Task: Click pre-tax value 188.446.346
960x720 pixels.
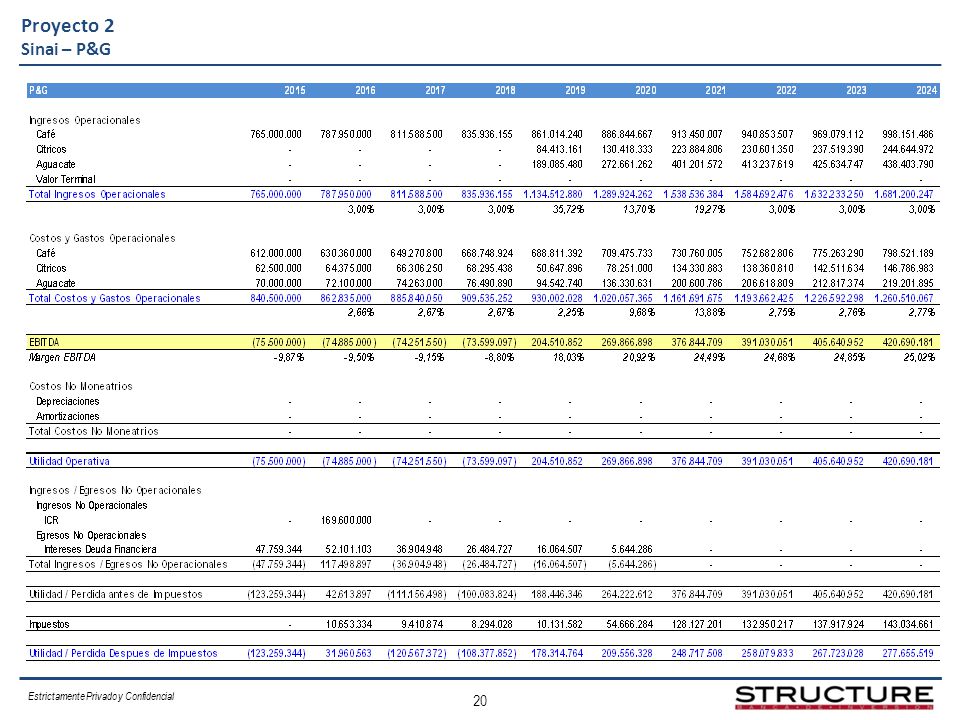Action: click(557, 594)
